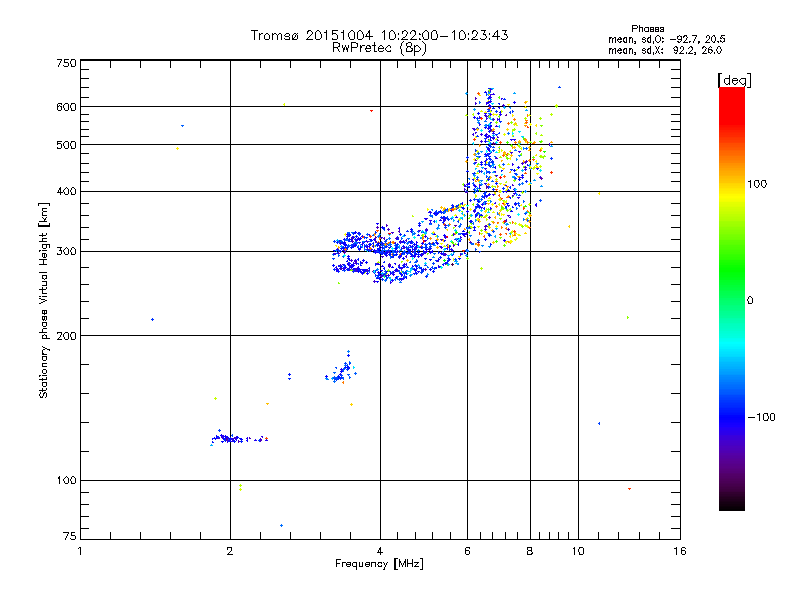
Task: Click the "16" frequency tick label
Action: pyautogui.click(x=680, y=551)
